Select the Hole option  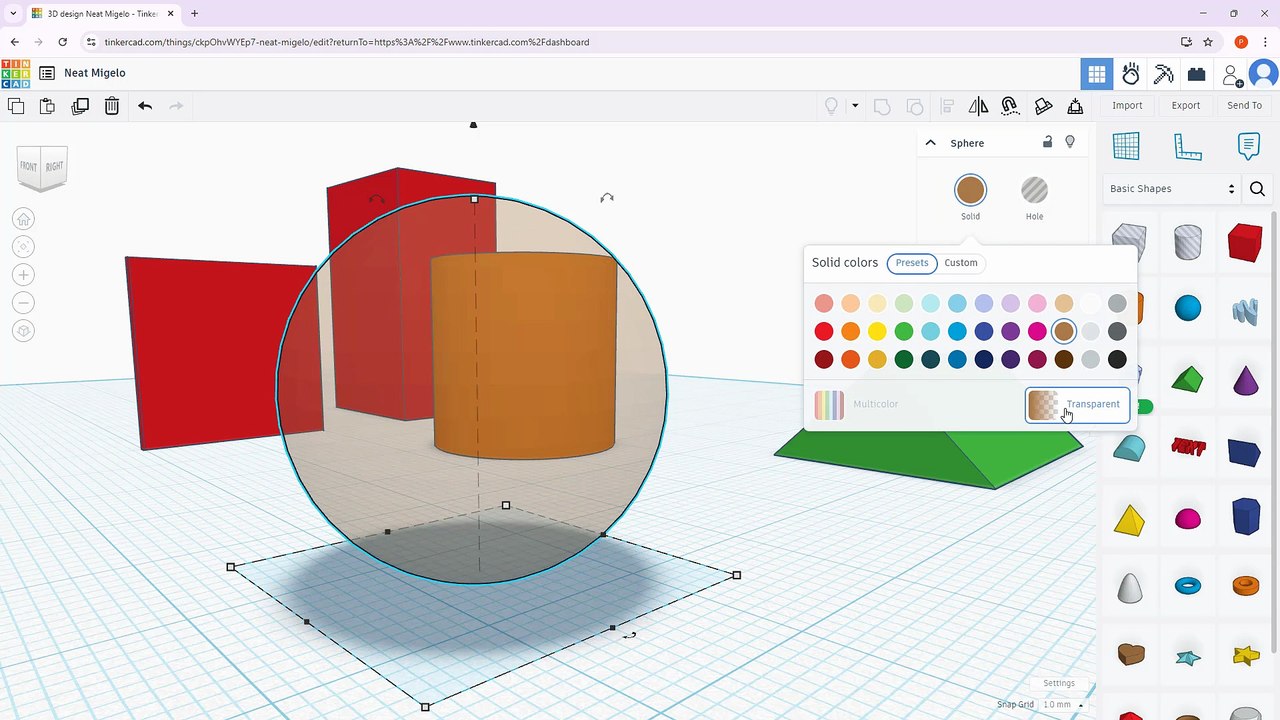tap(1034, 198)
